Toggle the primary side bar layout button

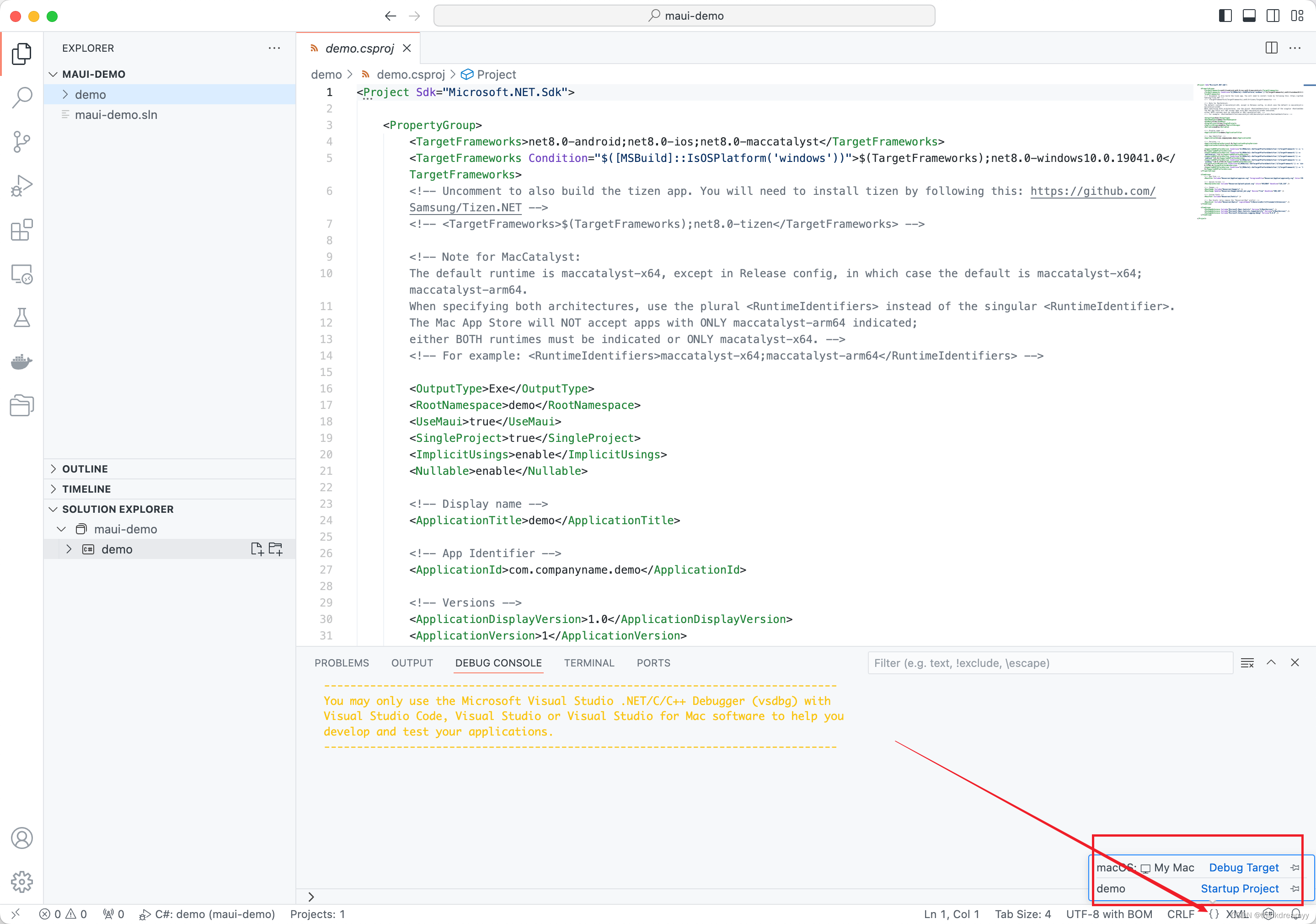tap(1225, 16)
